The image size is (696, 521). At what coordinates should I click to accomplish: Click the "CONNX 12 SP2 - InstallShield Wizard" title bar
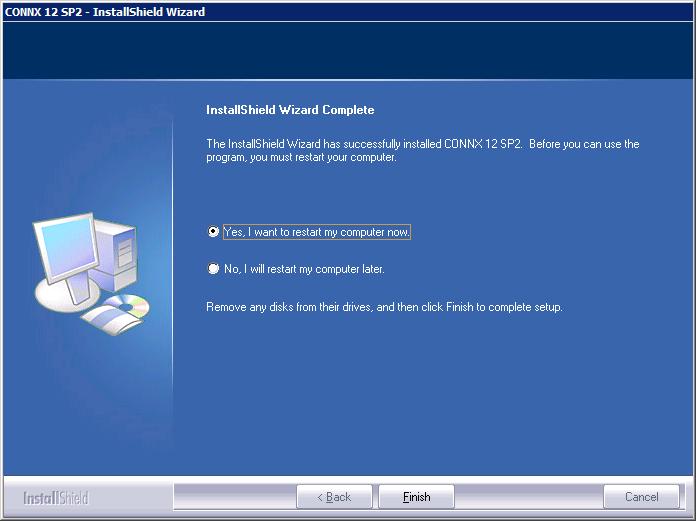(348, 12)
